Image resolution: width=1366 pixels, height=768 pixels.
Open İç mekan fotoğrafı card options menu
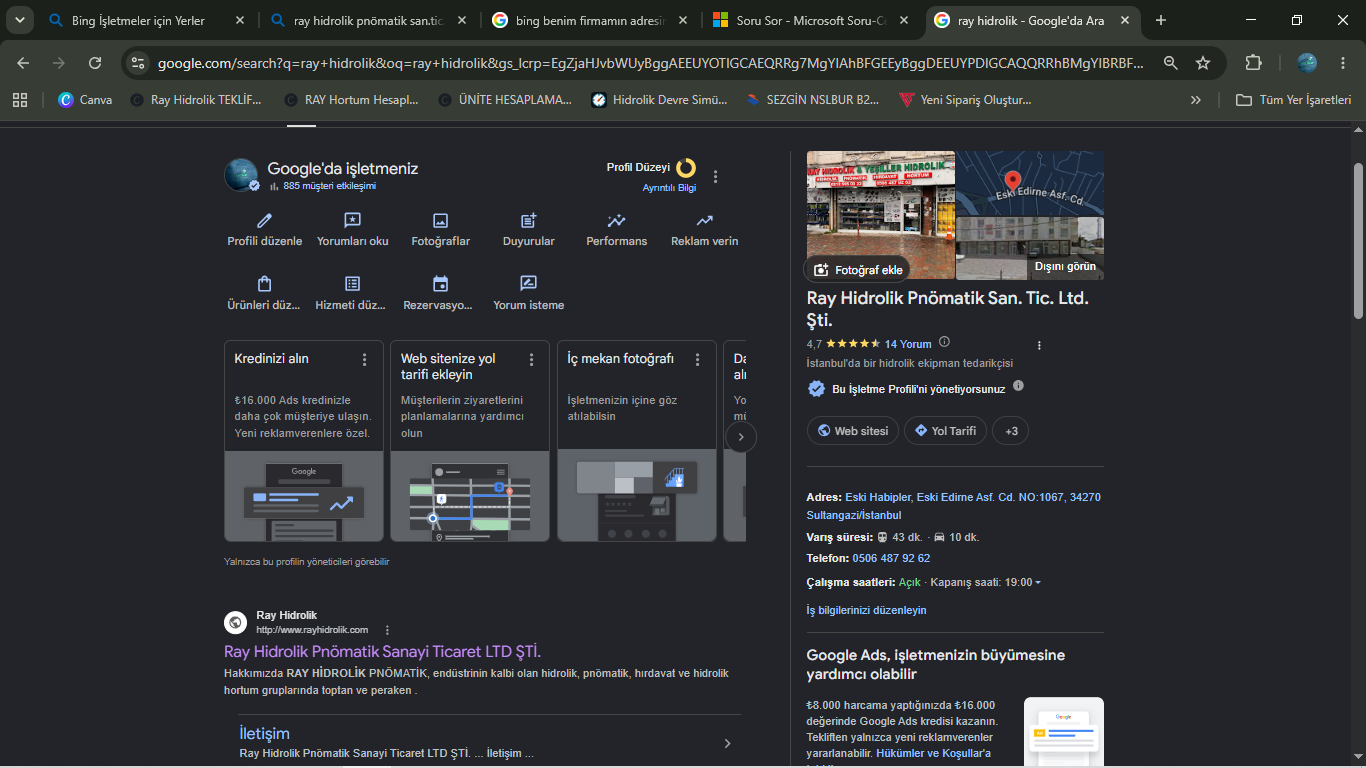click(x=698, y=360)
